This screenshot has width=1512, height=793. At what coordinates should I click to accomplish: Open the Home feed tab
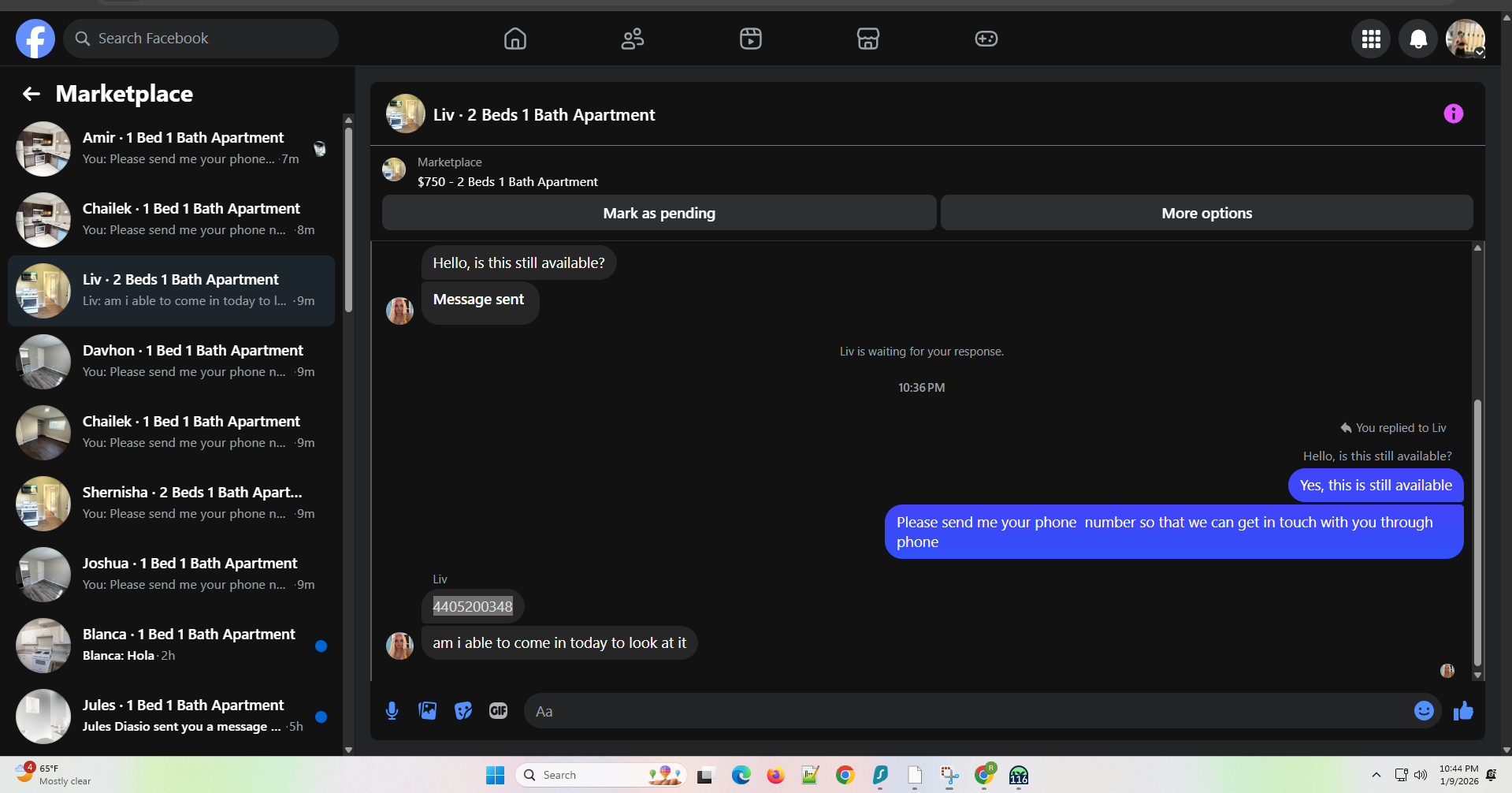pos(515,39)
